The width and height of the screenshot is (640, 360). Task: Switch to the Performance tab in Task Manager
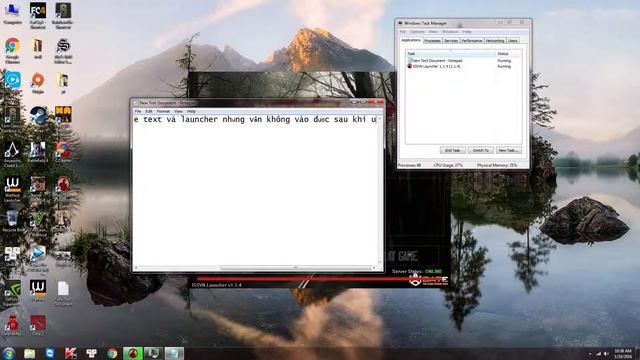[472, 40]
